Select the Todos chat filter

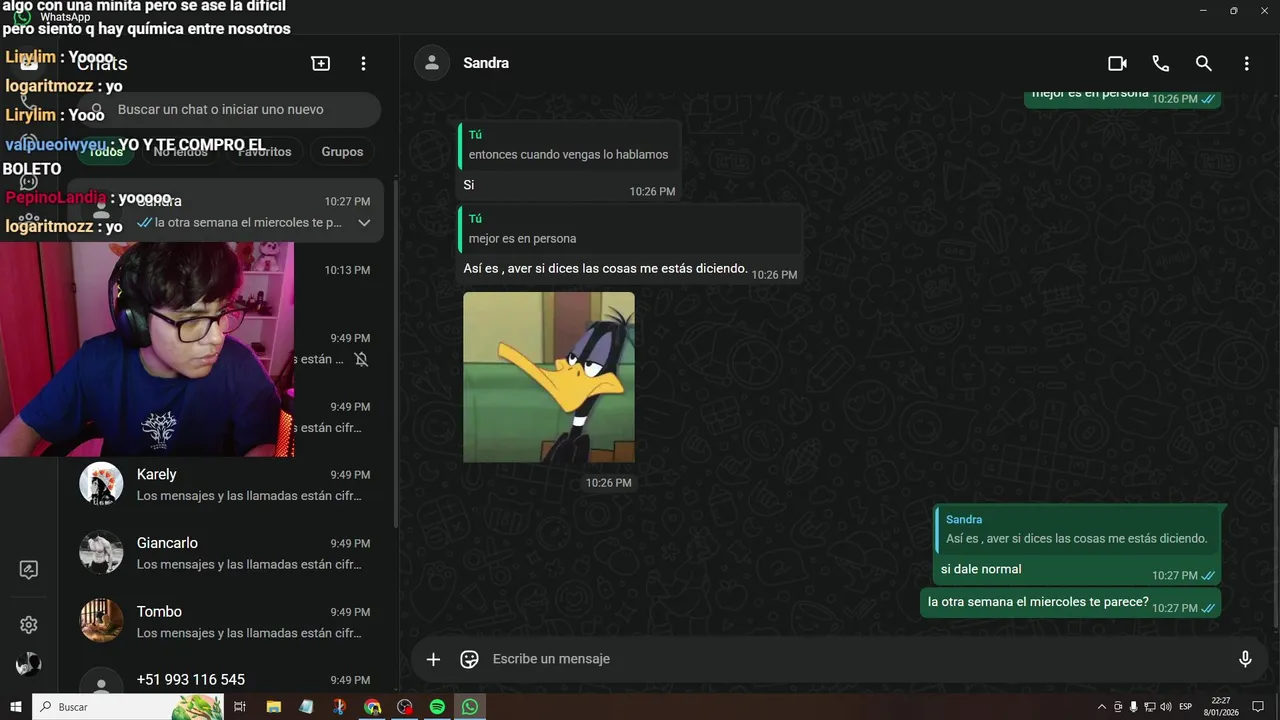[x=106, y=152]
